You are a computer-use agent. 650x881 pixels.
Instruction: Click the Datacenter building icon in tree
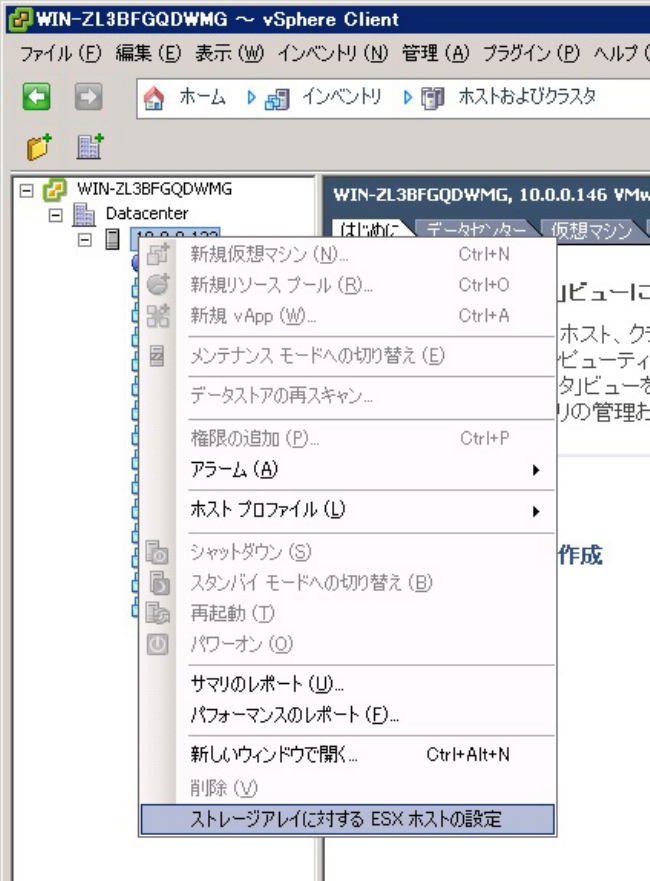coord(84,215)
